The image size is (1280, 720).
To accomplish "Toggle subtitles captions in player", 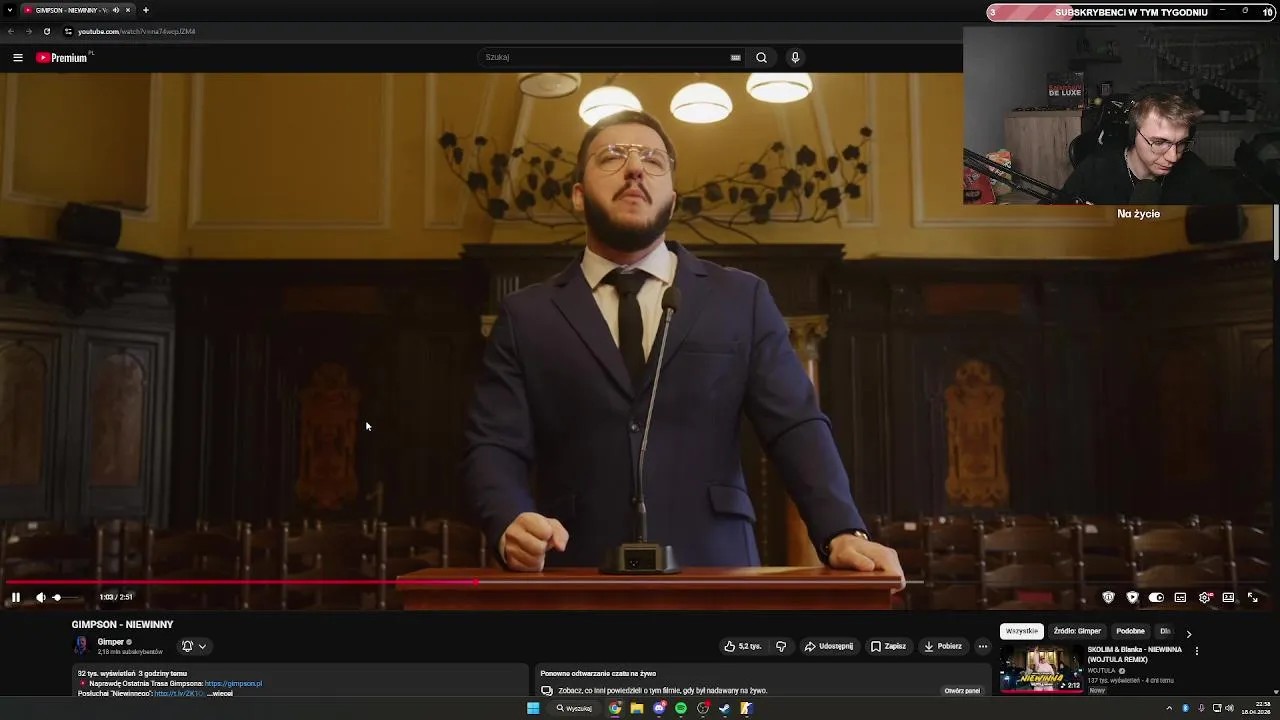I will tap(1180, 597).
